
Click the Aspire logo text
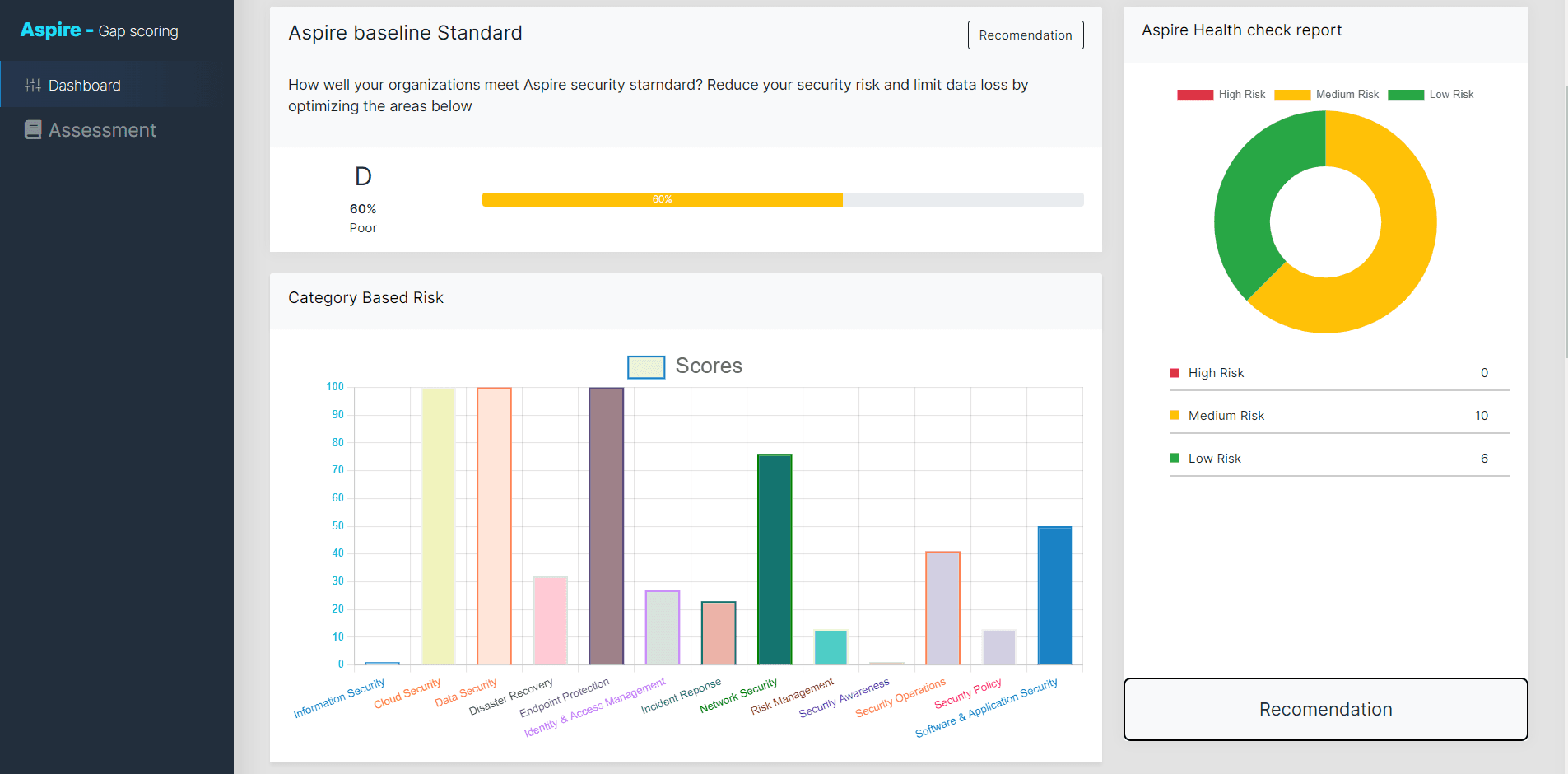click(x=50, y=30)
